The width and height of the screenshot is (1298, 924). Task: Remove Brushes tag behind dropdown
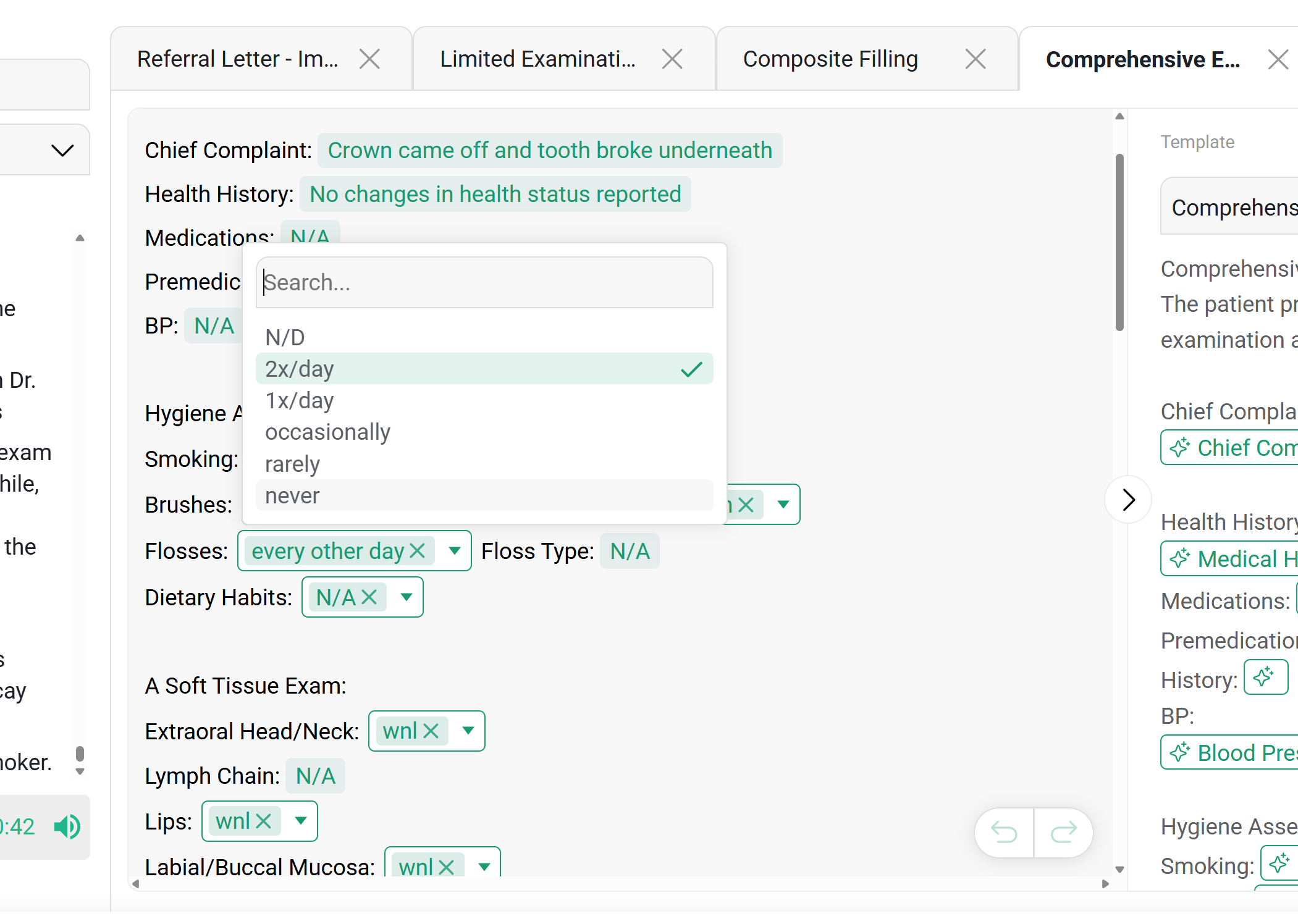tap(746, 505)
